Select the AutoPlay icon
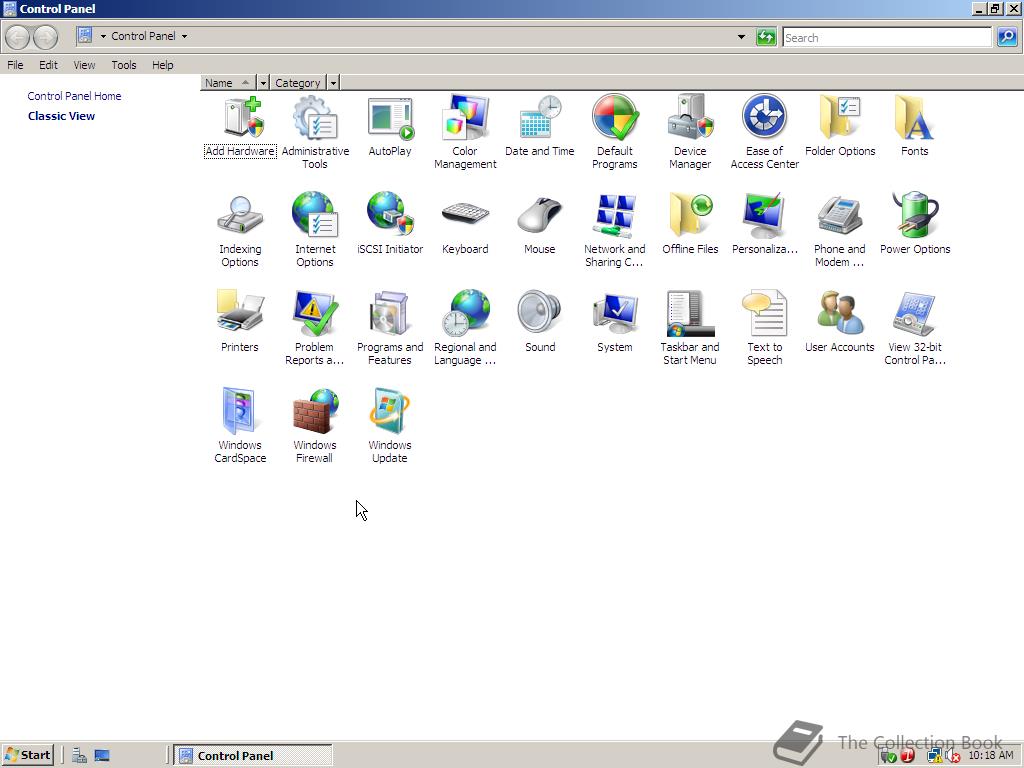Image resolution: width=1024 pixels, height=768 pixels. pyautogui.click(x=390, y=127)
